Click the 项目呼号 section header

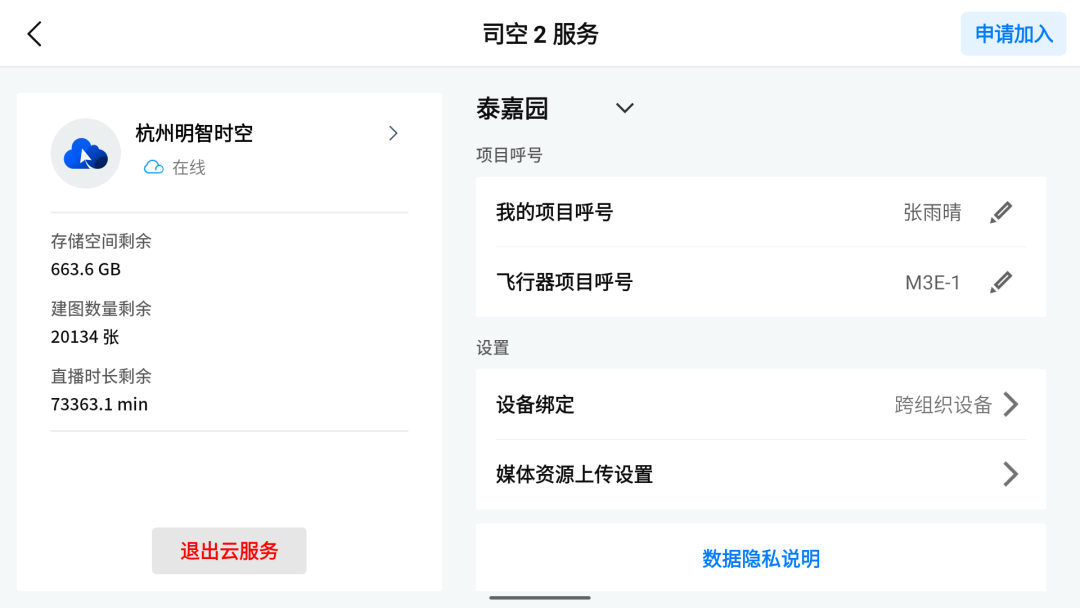pyautogui.click(x=510, y=155)
